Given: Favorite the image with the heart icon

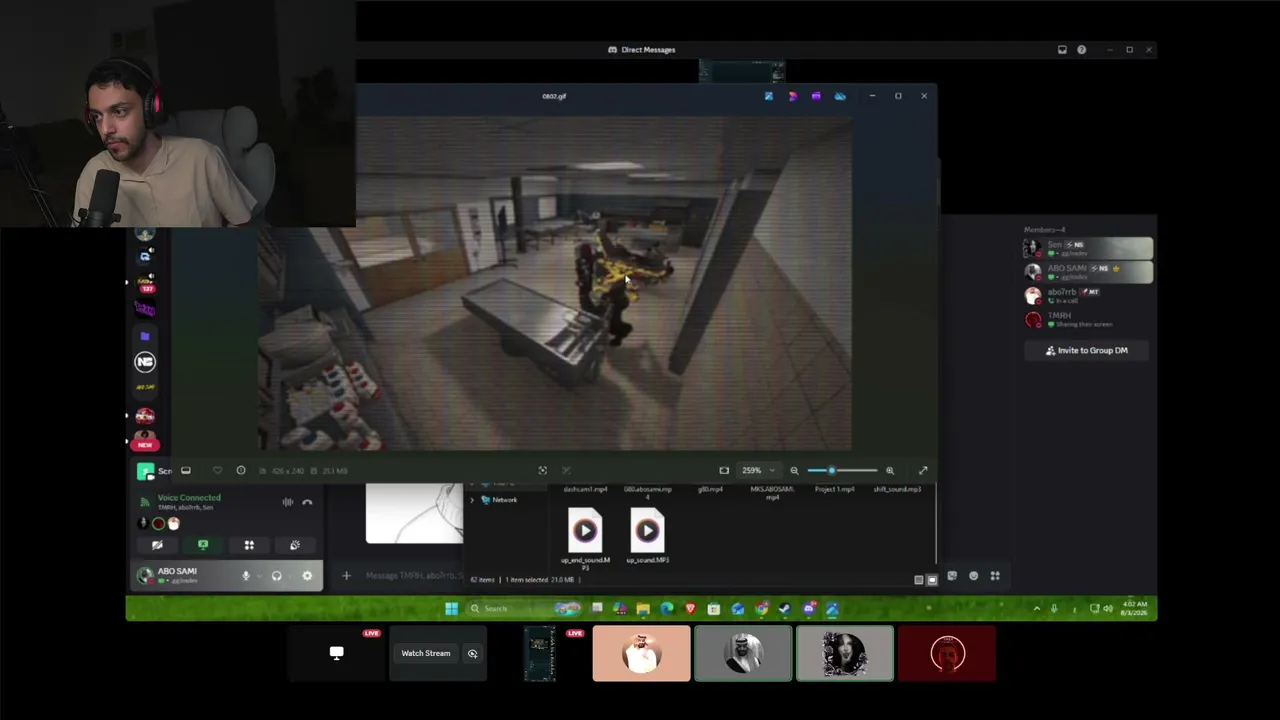Looking at the screenshot, I should tap(217, 470).
